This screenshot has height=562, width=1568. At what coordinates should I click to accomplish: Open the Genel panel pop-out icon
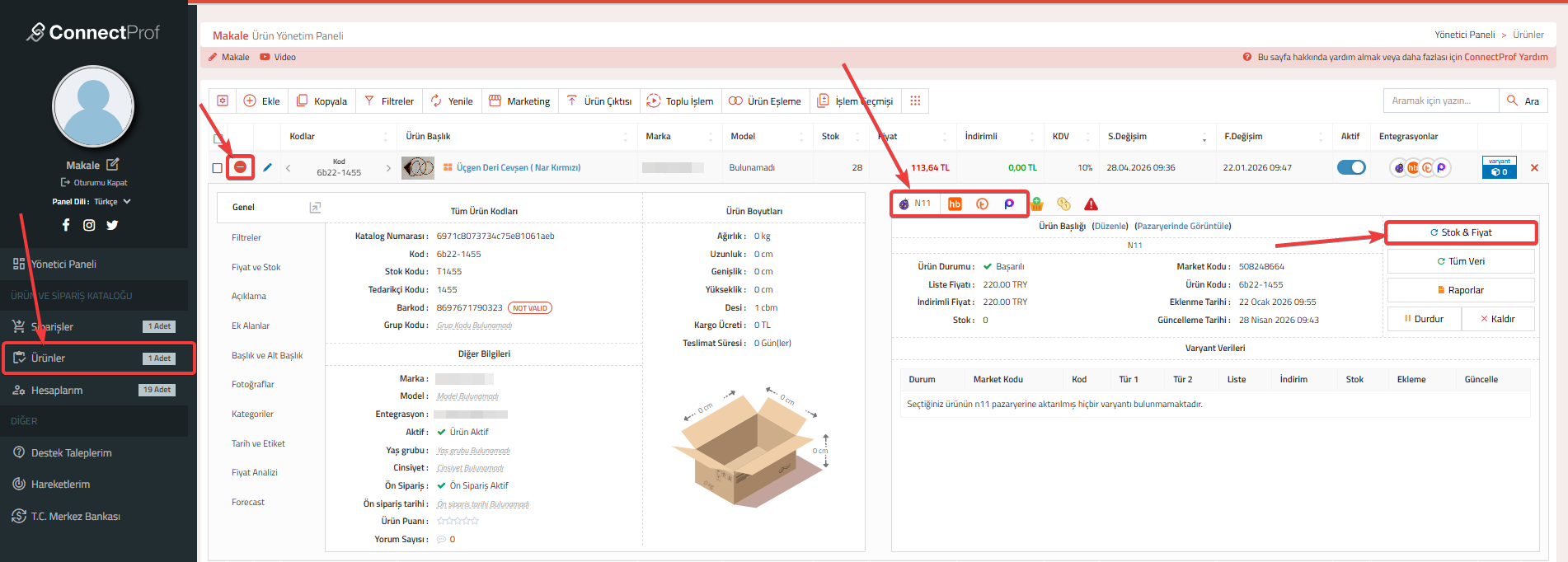pyautogui.click(x=315, y=208)
